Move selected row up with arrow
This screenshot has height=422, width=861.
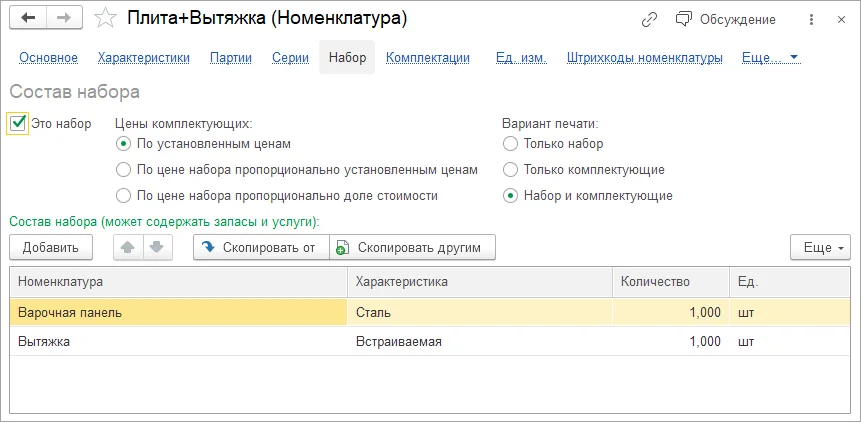click(128, 247)
